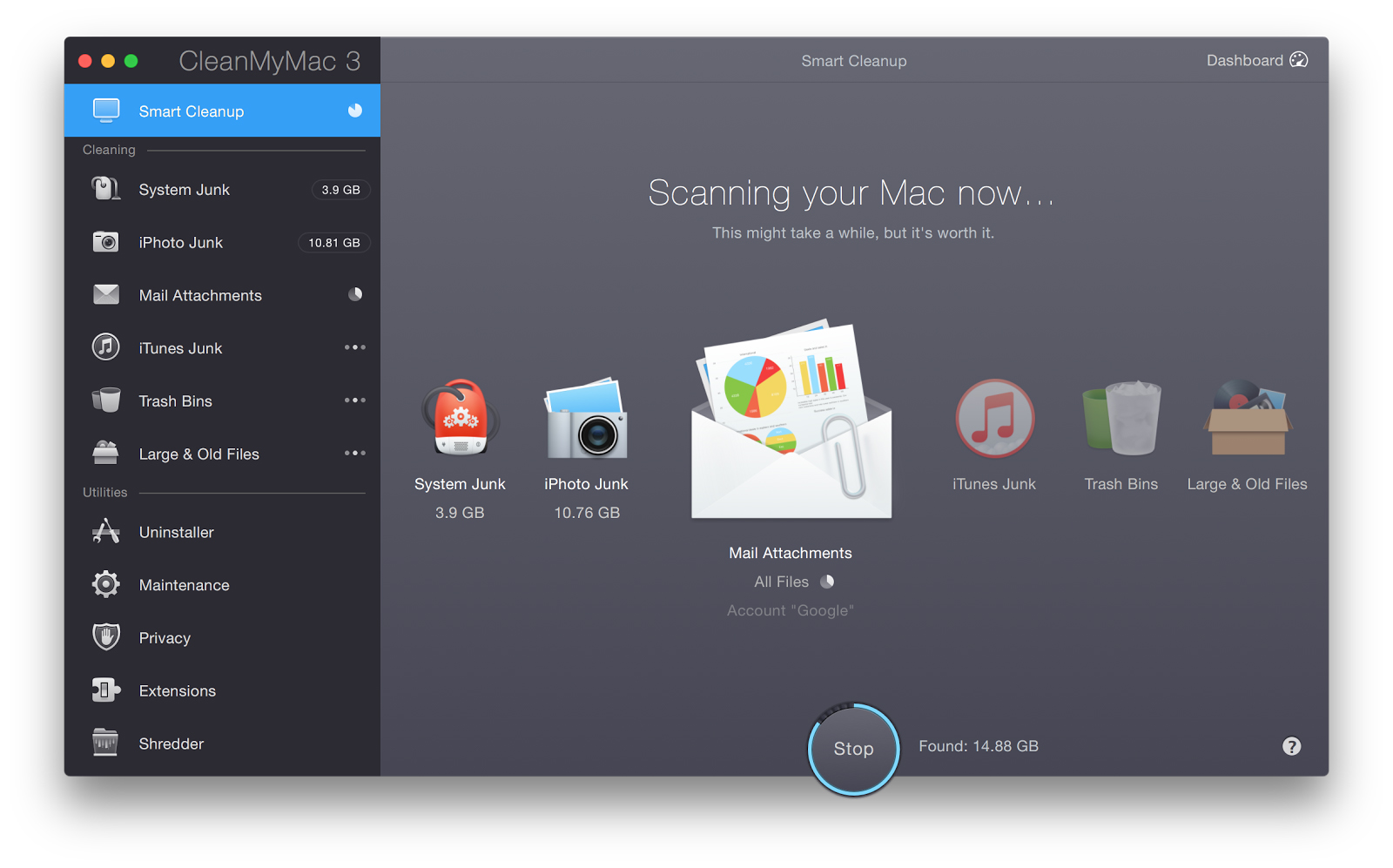Viewport: 1393px width, 868px height.
Task: Click the iPhoto Junk camera illustration
Action: click(586, 418)
